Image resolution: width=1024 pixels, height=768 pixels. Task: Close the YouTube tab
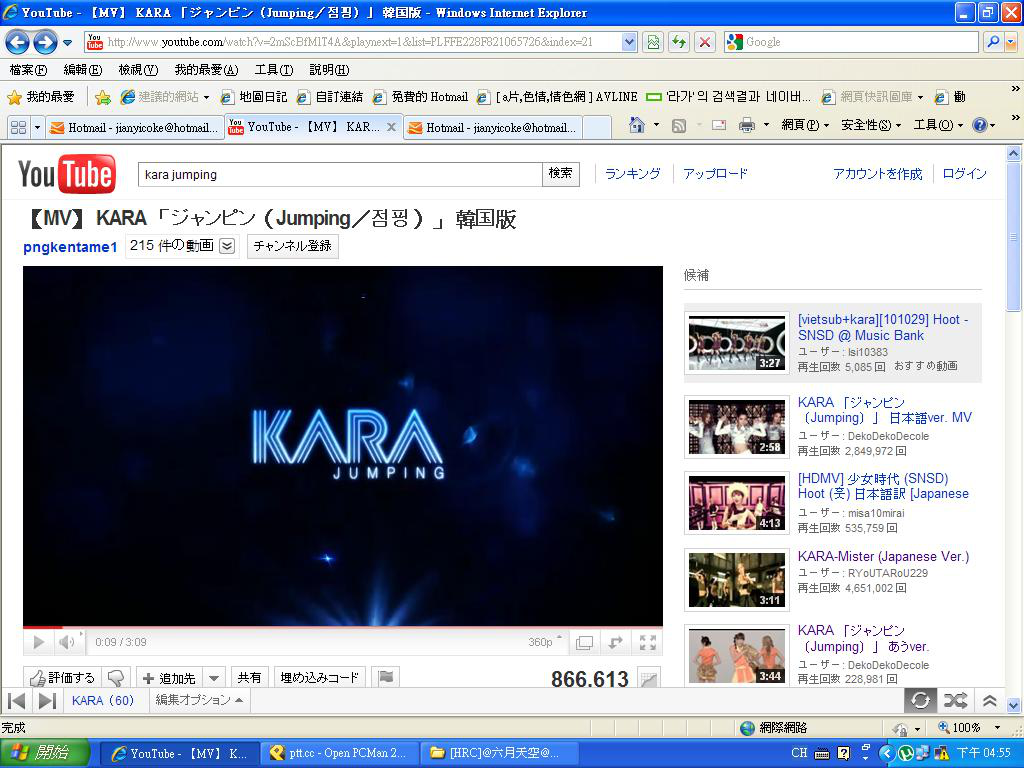[x=391, y=127]
